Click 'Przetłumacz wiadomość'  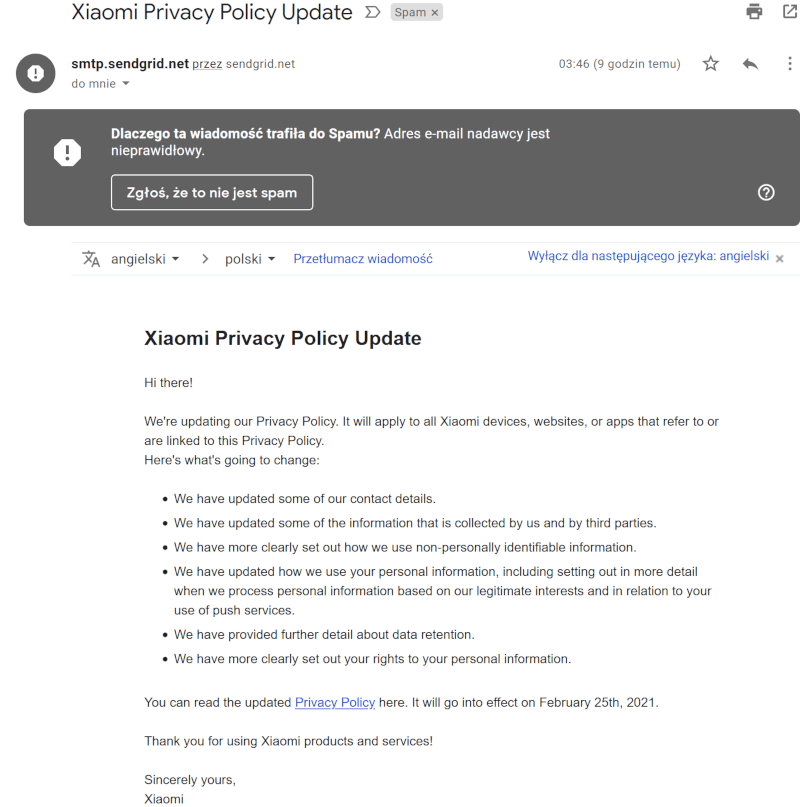click(362, 258)
